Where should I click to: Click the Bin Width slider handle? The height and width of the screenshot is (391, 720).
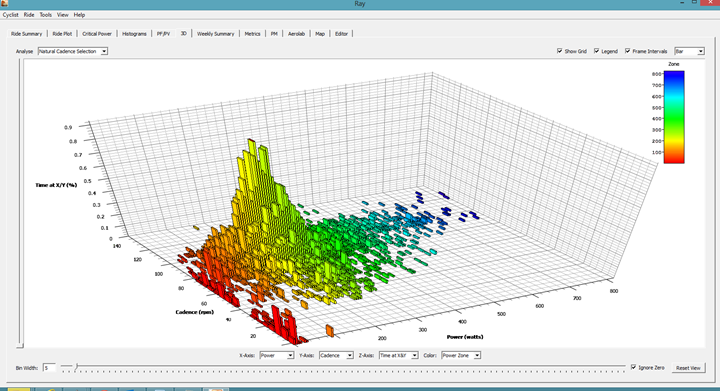tap(77, 367)
